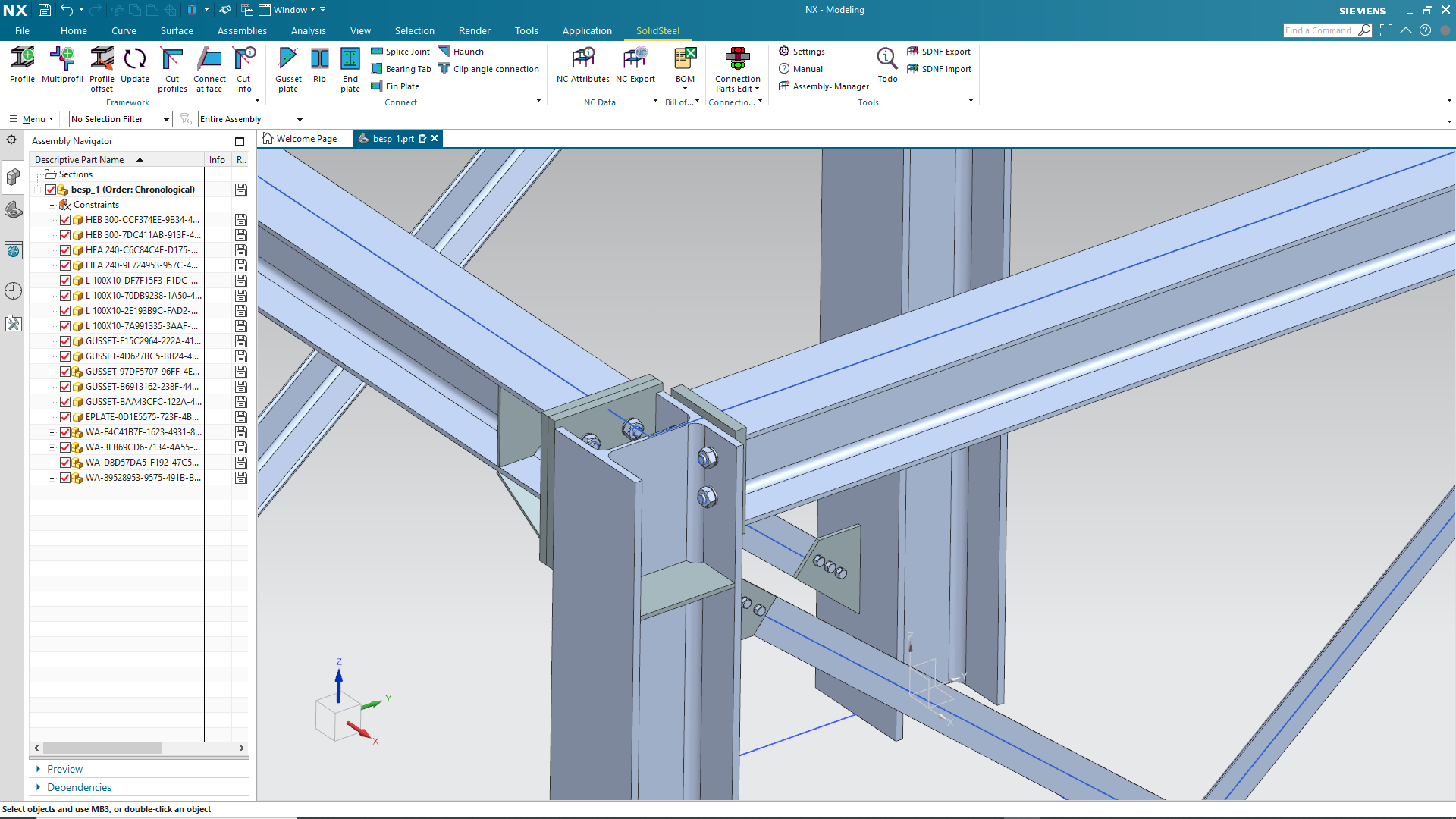Switch to the SolidSteel ribbon tab
Screen dimensions: 1456x819
click(x=657, y=30)
